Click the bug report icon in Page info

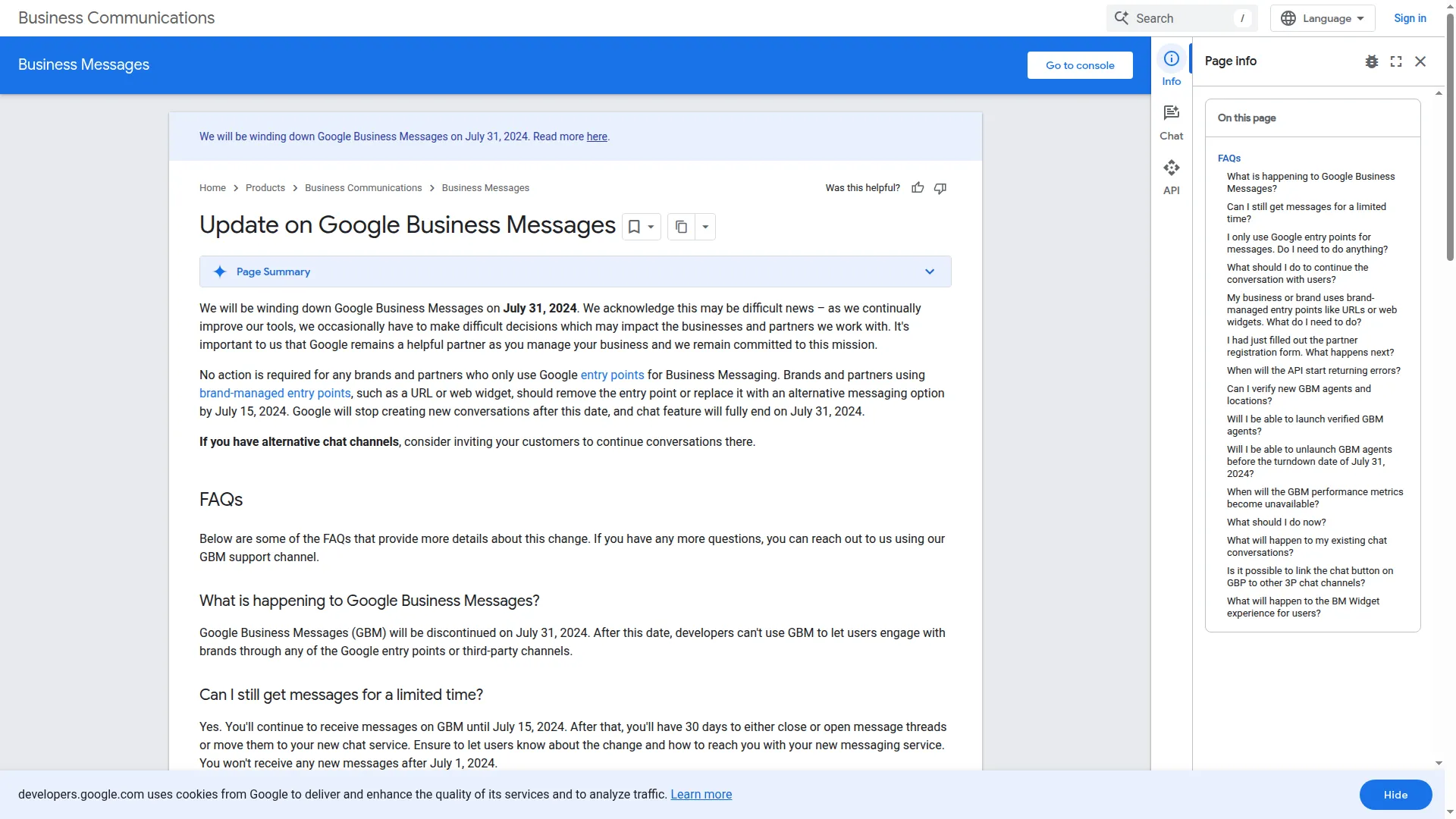coord(1372,61)
